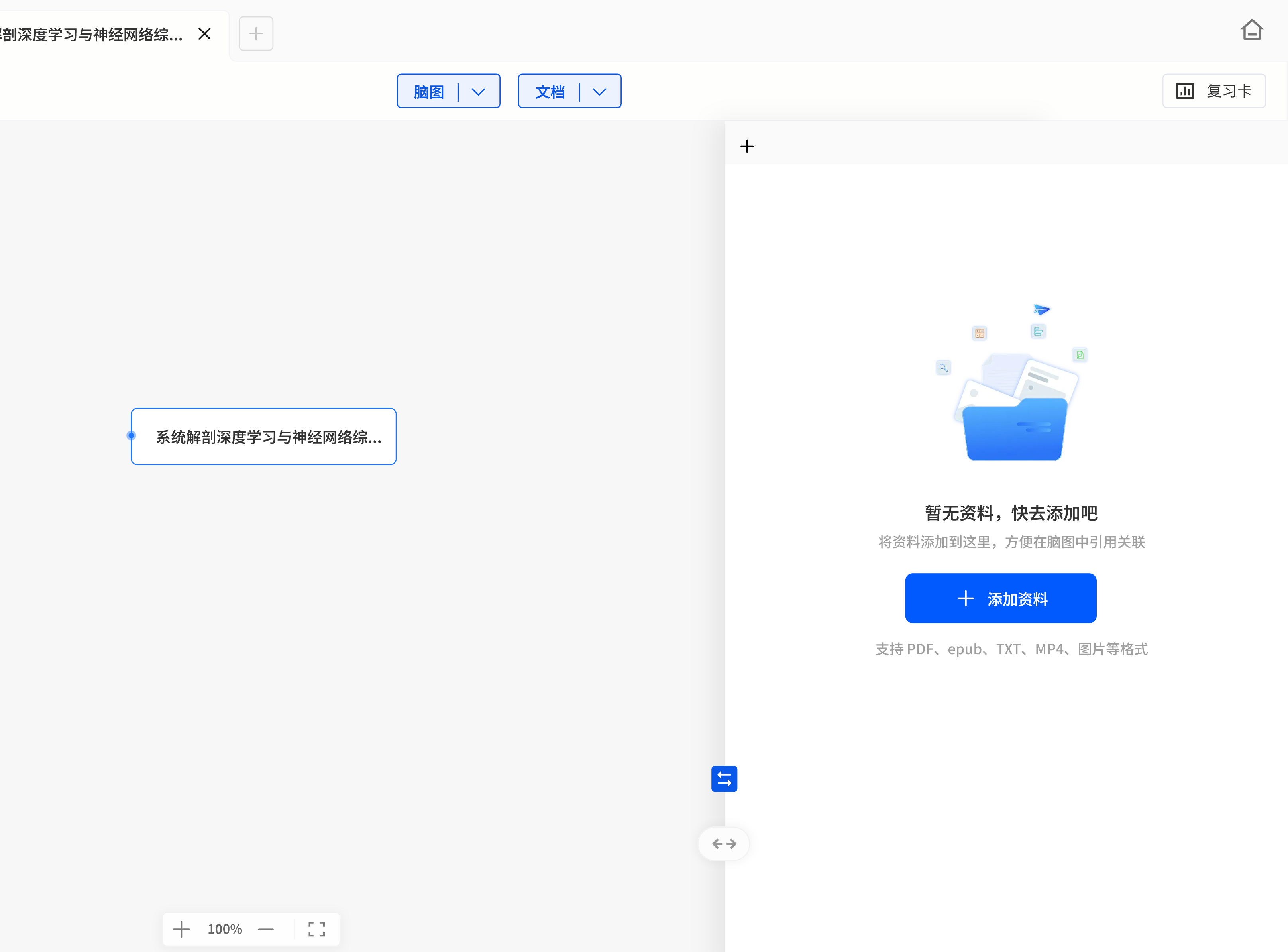Image resolution: width=1288 pixels, height=952 pixels.
Task: Select the document tab title 深度学习与神经网络综...
Action: [x=92, y=35]
